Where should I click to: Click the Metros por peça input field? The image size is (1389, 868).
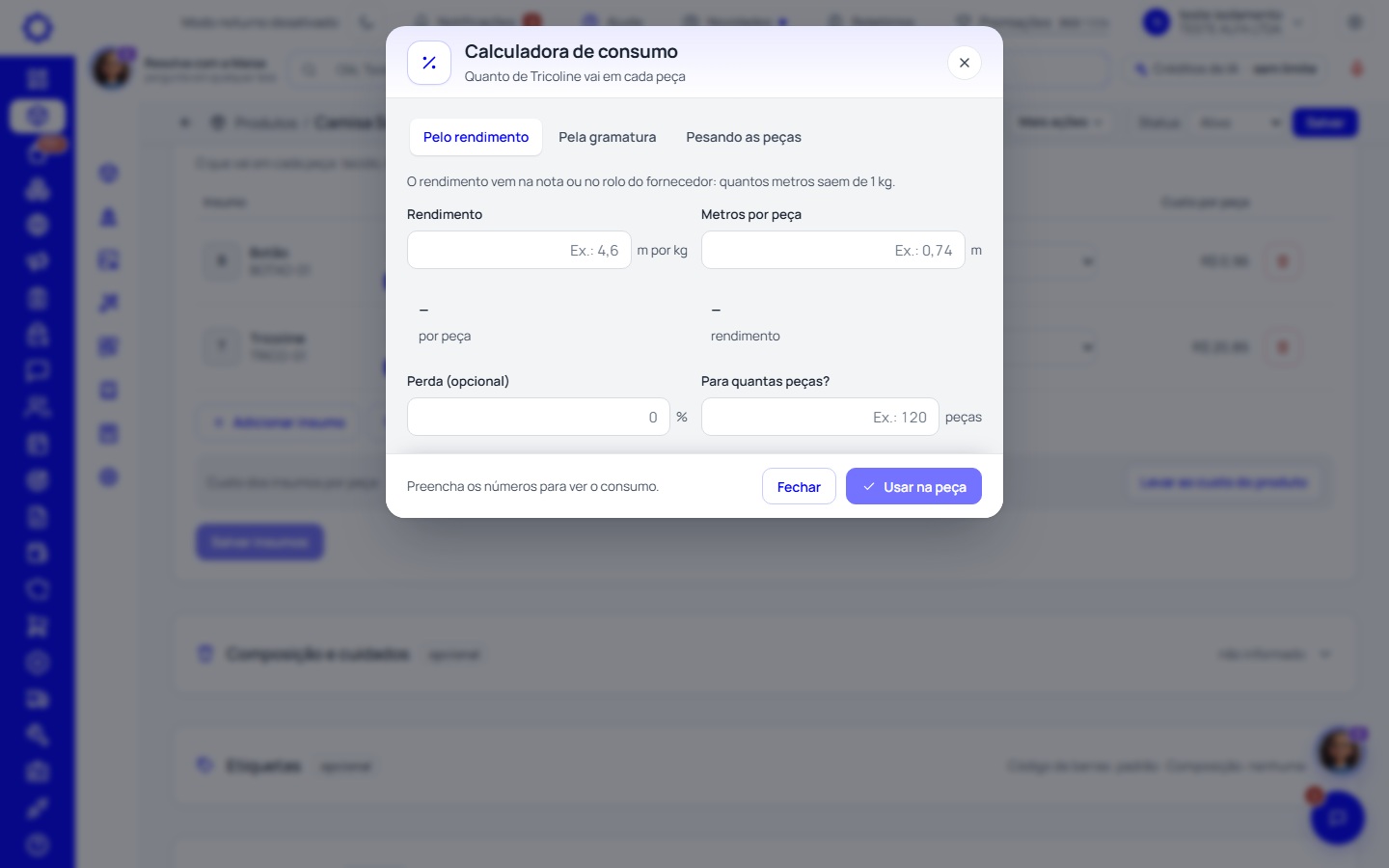point(833,250)
